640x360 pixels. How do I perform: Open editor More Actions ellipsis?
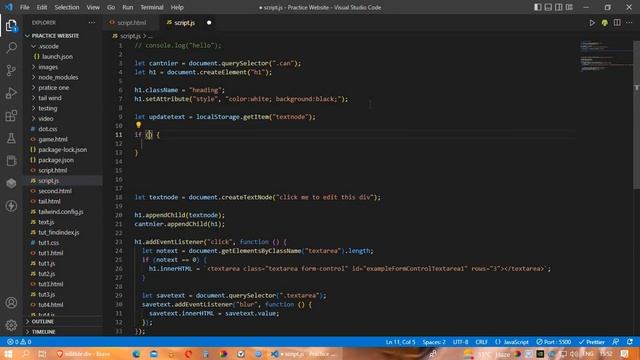click(629, 23)
